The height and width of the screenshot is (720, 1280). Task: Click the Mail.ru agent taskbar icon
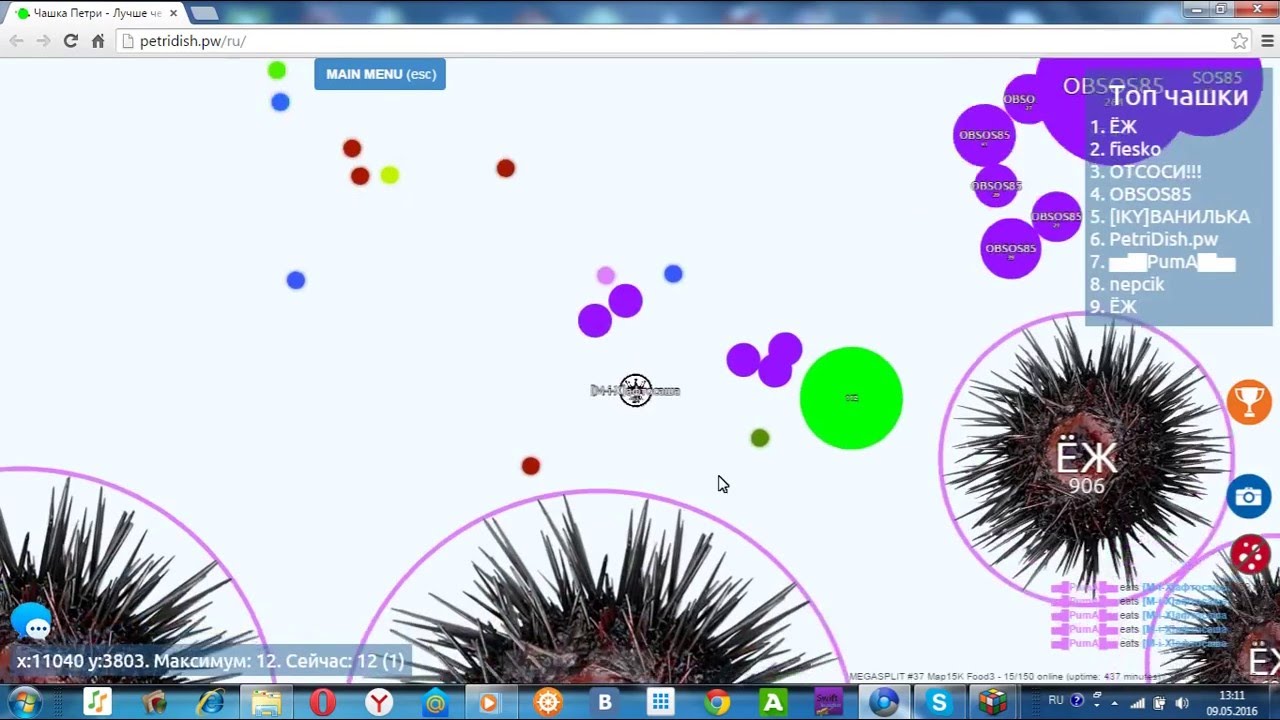point(435,702)
